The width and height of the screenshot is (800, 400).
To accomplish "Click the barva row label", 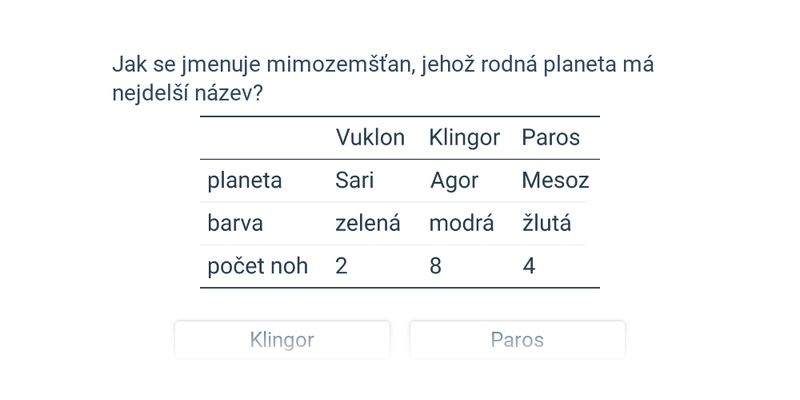I will [235, 223].
